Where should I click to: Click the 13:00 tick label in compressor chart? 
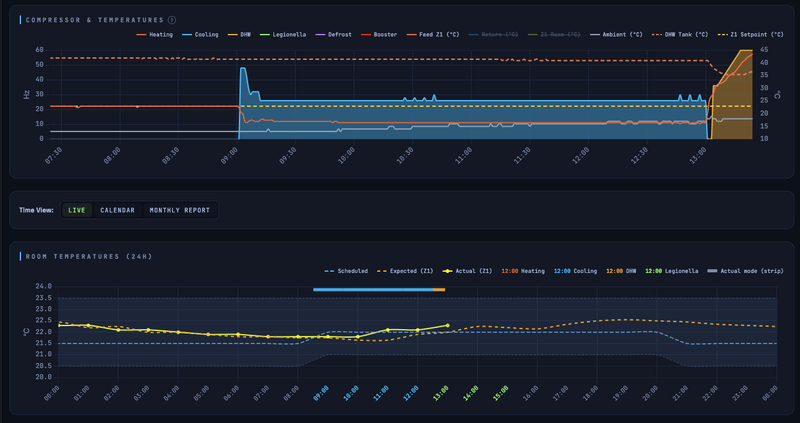698,155
